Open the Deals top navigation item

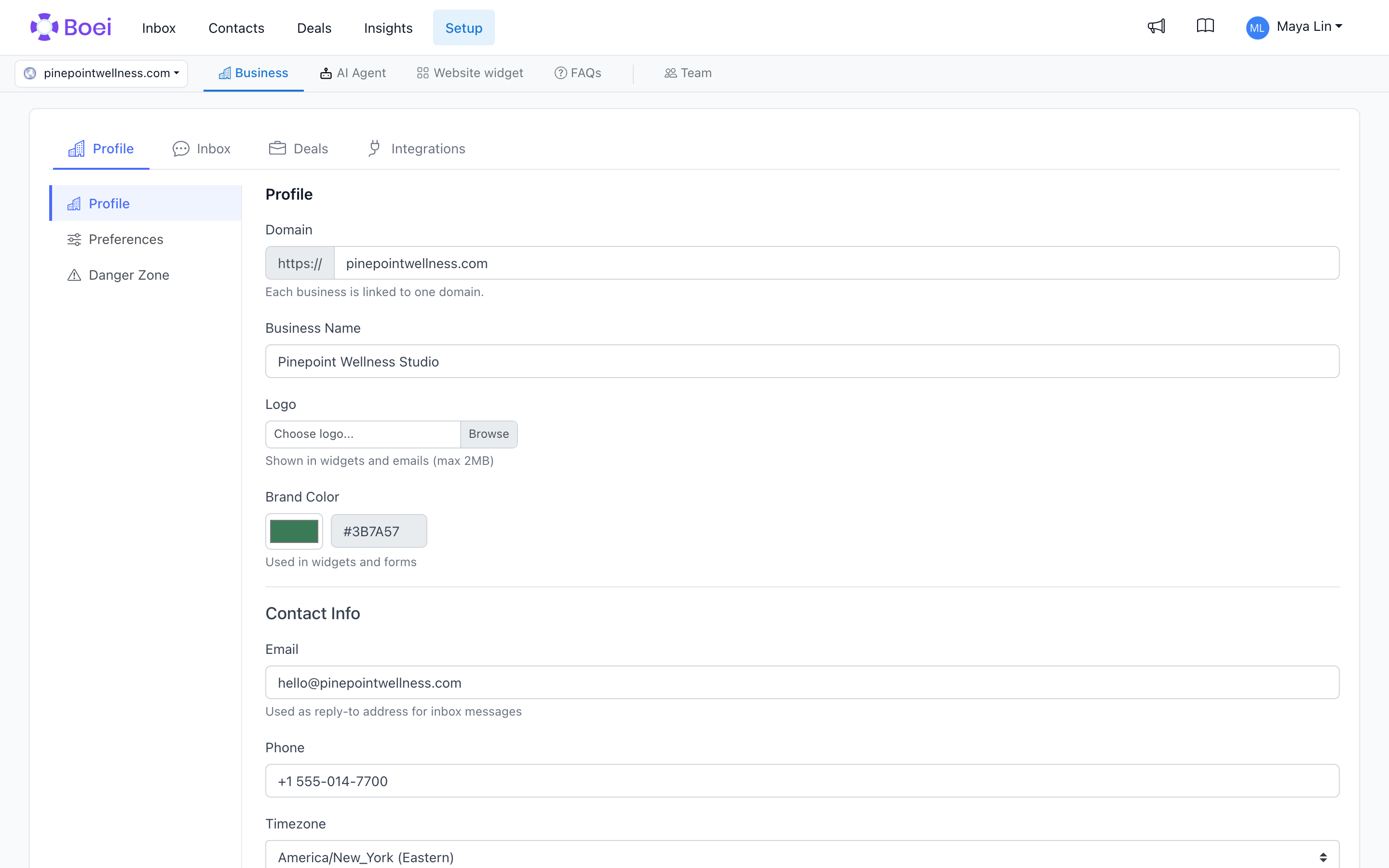pos(314,27)
